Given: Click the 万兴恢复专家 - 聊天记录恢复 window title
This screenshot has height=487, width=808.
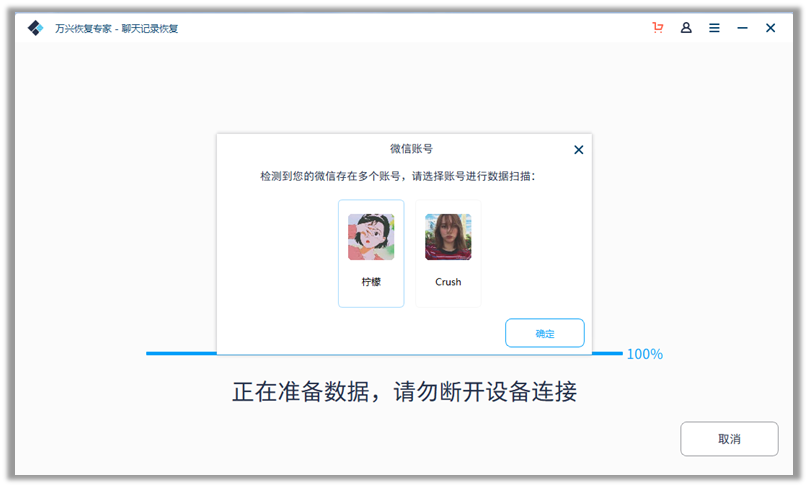Looking at the screenshot, I should (116, 28).
